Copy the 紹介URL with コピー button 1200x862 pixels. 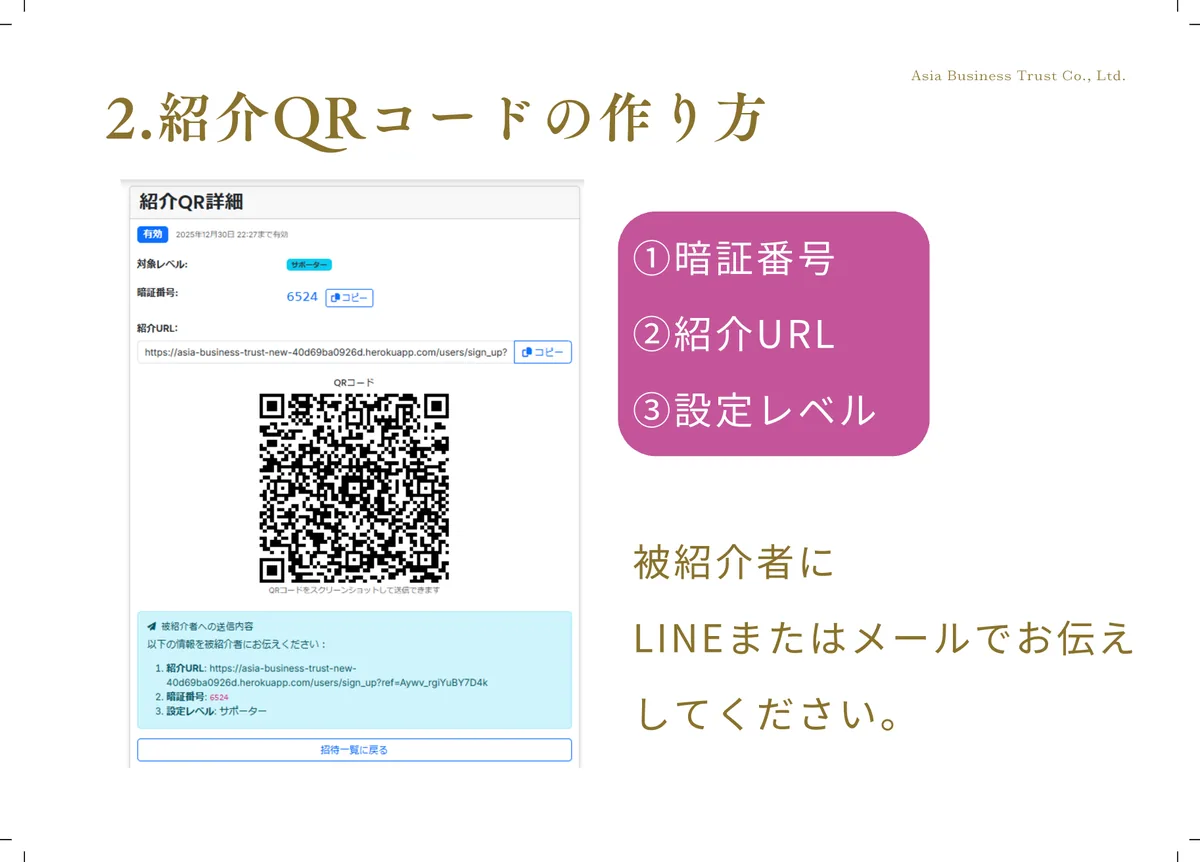pos(543,352)
